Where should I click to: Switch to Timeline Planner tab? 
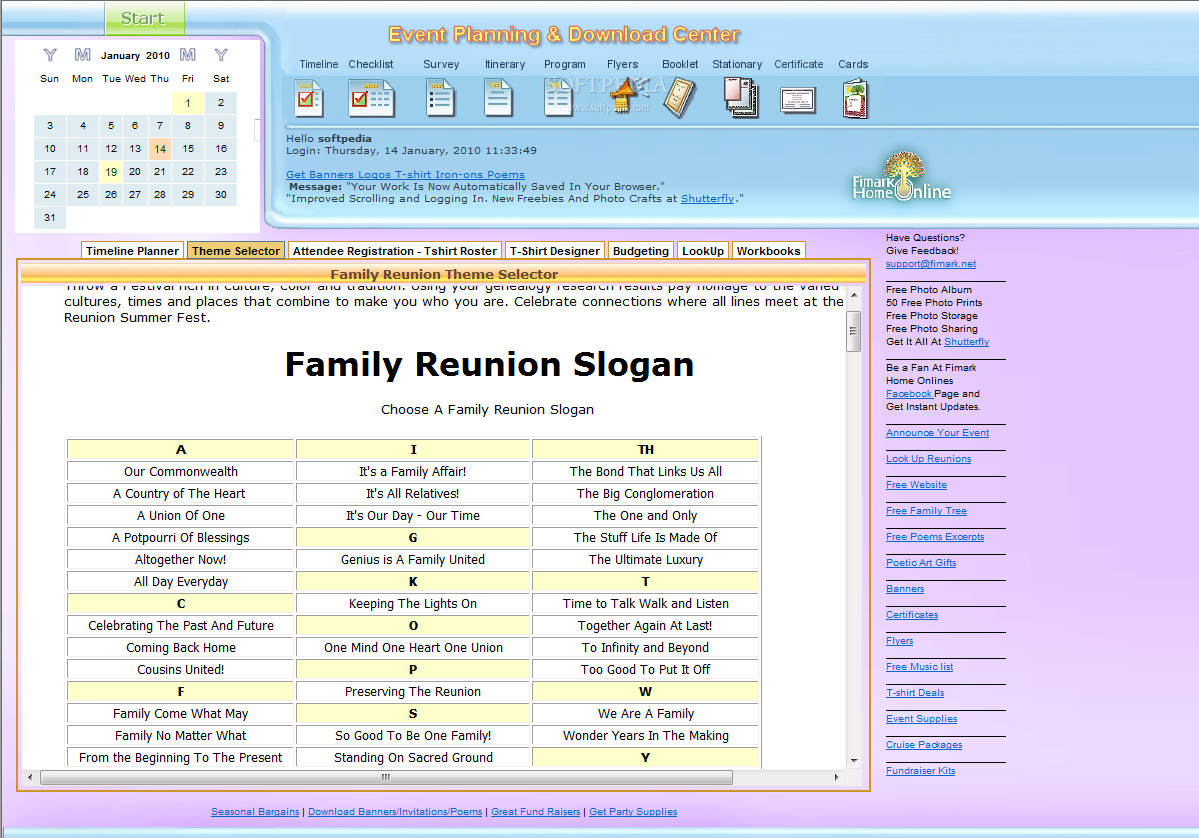[132, 251]
